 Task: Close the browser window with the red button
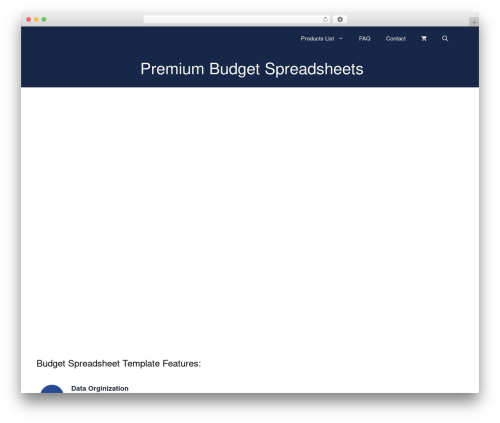click(x=29, y=20)
